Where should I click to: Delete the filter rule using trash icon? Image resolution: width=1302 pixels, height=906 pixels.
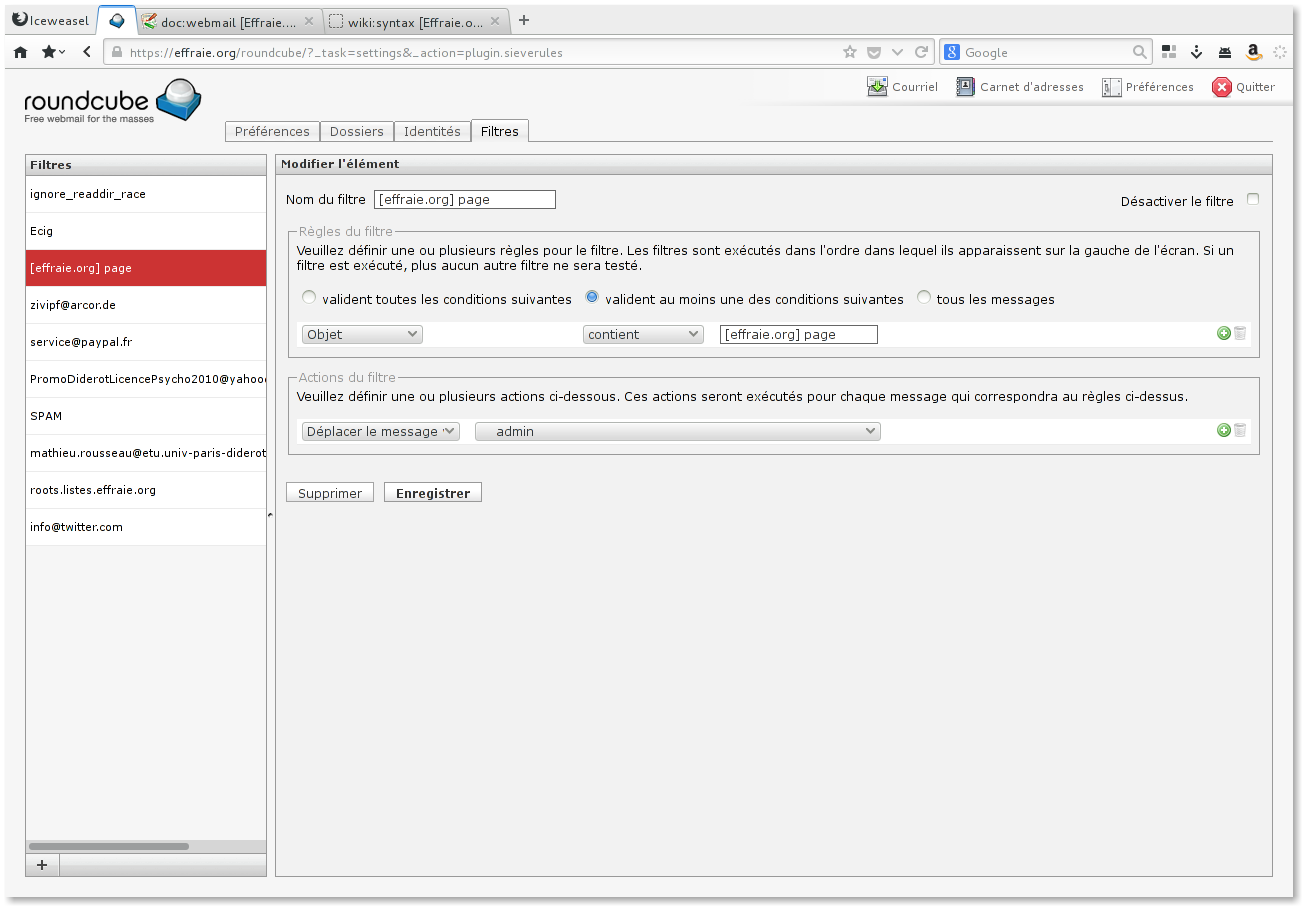1240,334
